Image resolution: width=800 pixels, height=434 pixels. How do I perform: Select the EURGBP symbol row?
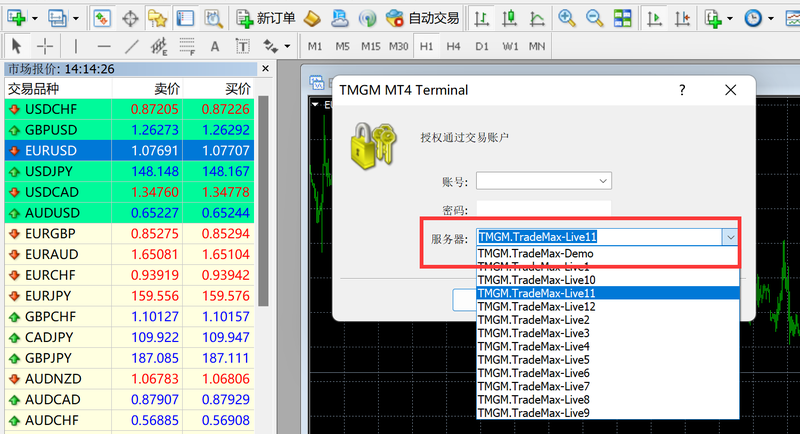click(130, 234)
